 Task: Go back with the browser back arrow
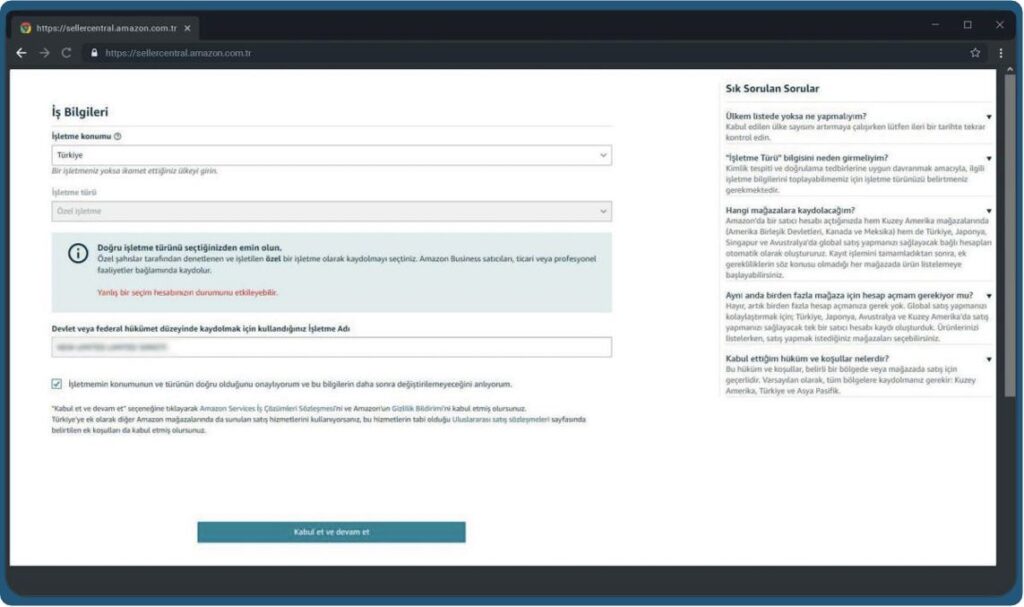pyautogui.click(x=22, y=53)
